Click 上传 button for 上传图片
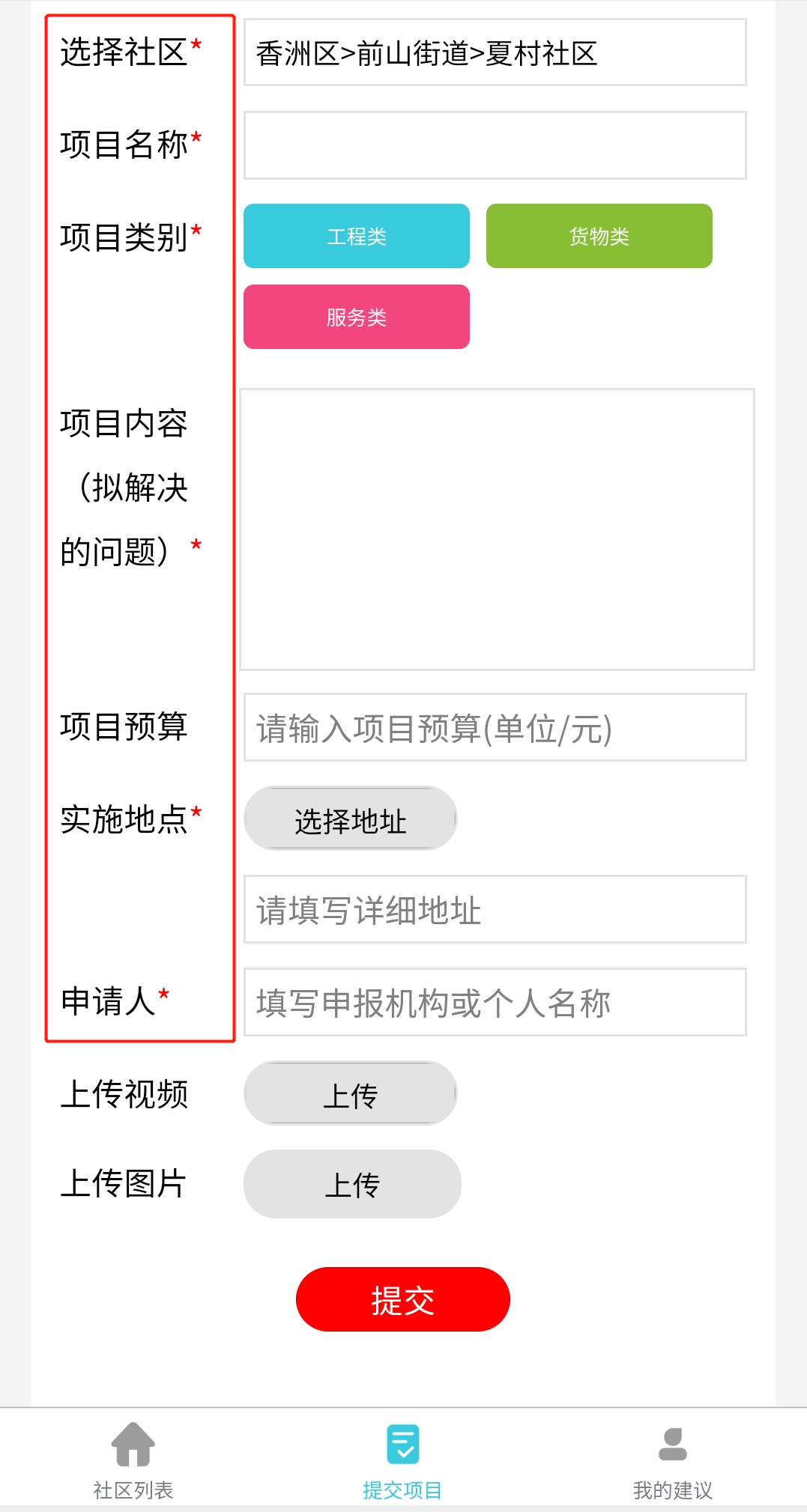This screenshot has width=807, height=1512. [x=352, y=1184]
